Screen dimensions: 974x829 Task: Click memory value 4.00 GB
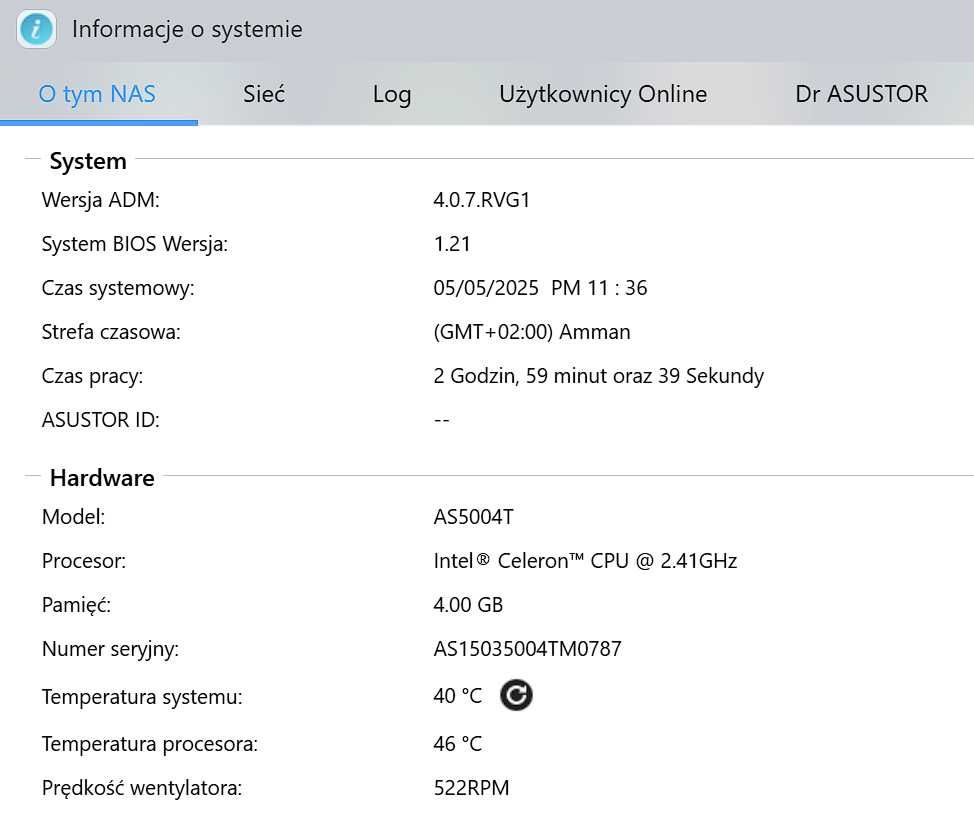pos(468,605)
